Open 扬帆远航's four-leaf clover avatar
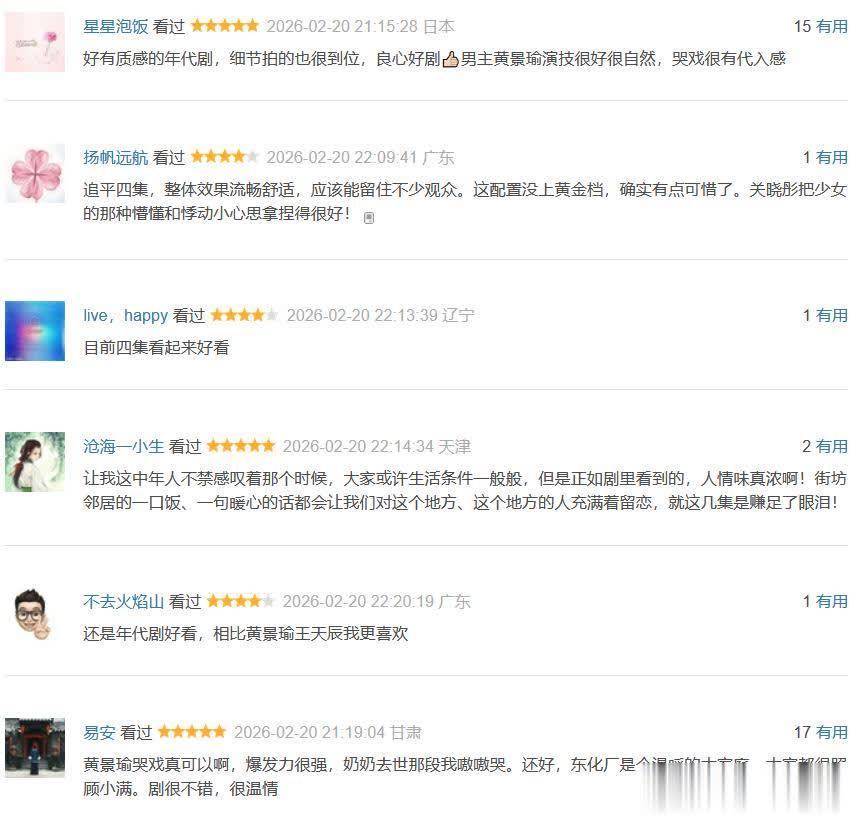This screenshot has width=867, height=817. coord(35,174)
